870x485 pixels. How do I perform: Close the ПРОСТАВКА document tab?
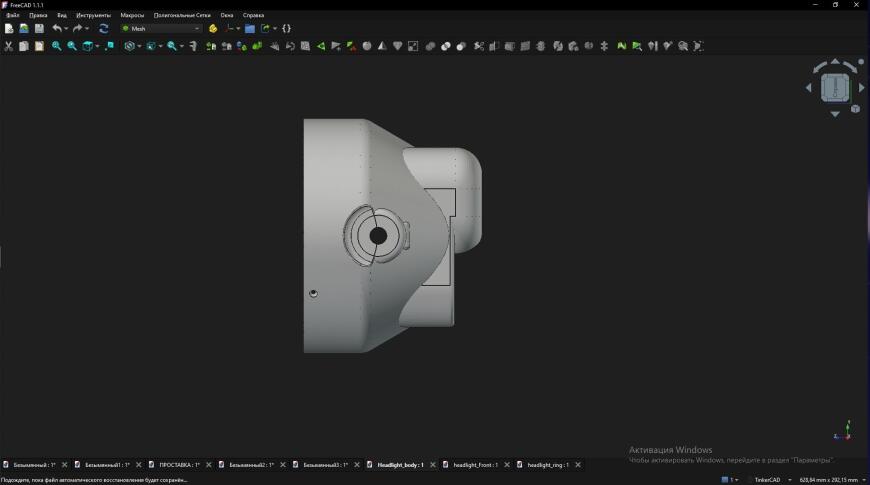point(209,465)
